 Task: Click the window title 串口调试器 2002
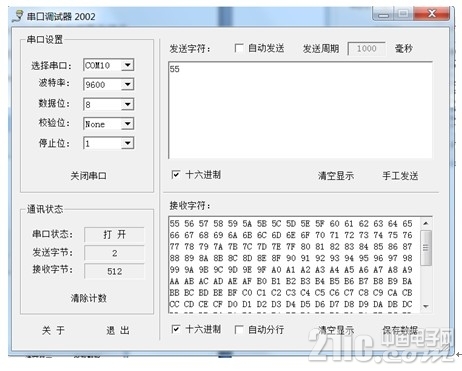coord(61,16)
